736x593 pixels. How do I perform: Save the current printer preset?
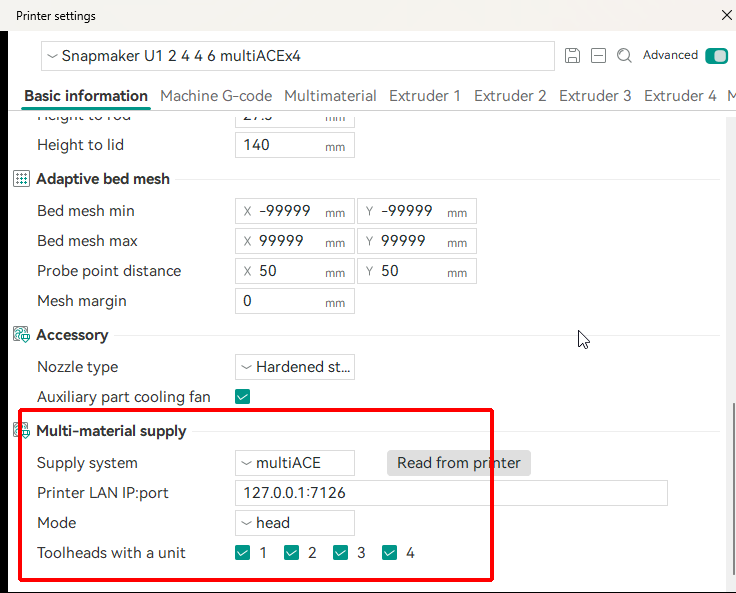[x=572, y=55]
